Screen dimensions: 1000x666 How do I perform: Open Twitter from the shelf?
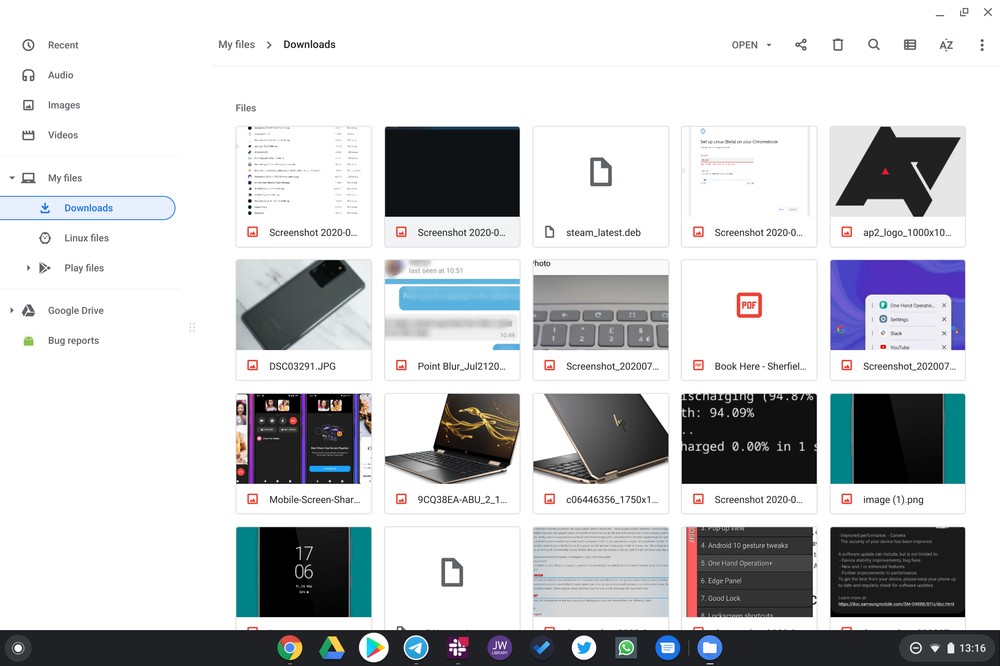coord(584,648)
